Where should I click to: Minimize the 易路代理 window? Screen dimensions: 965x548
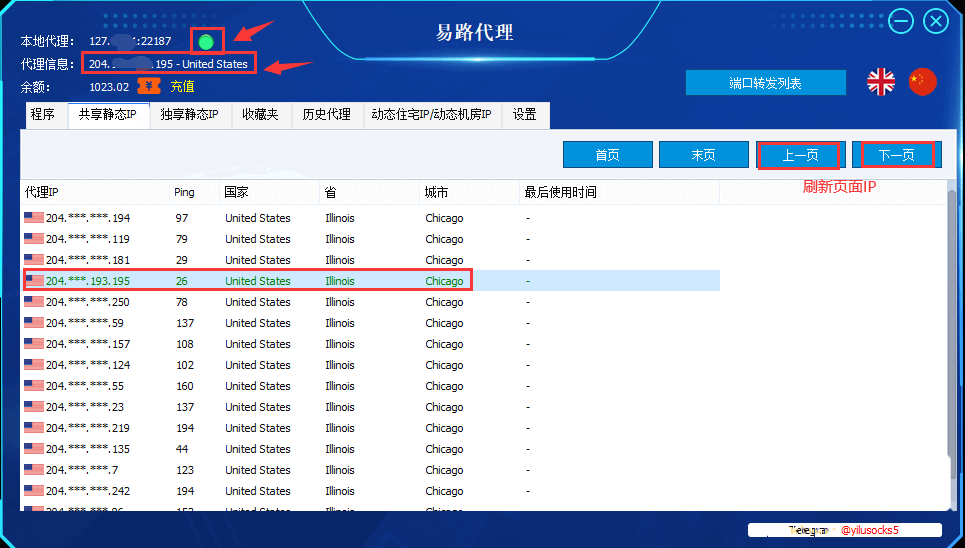(900, 22)
